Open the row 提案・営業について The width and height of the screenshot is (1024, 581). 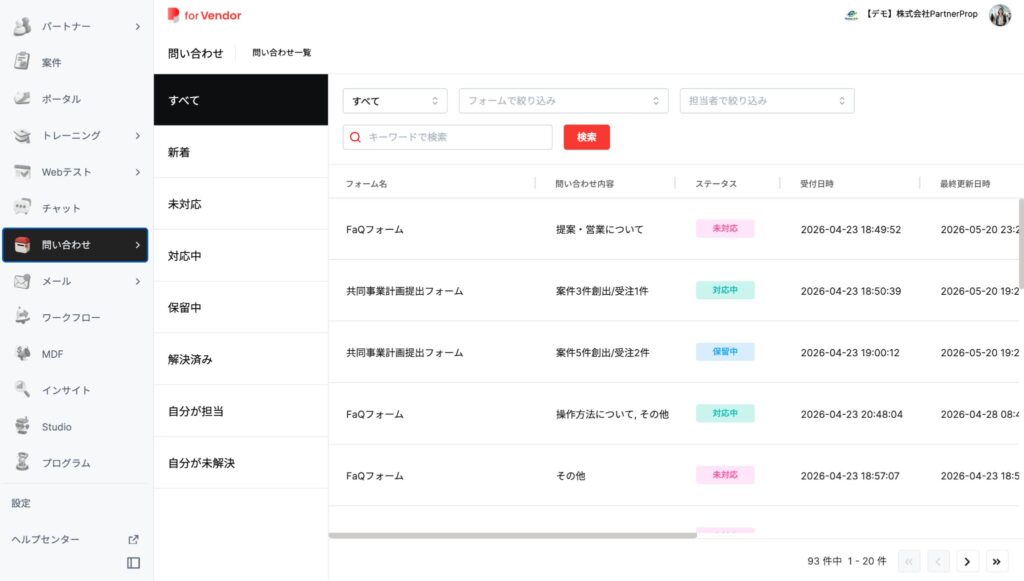pos(676,229)
